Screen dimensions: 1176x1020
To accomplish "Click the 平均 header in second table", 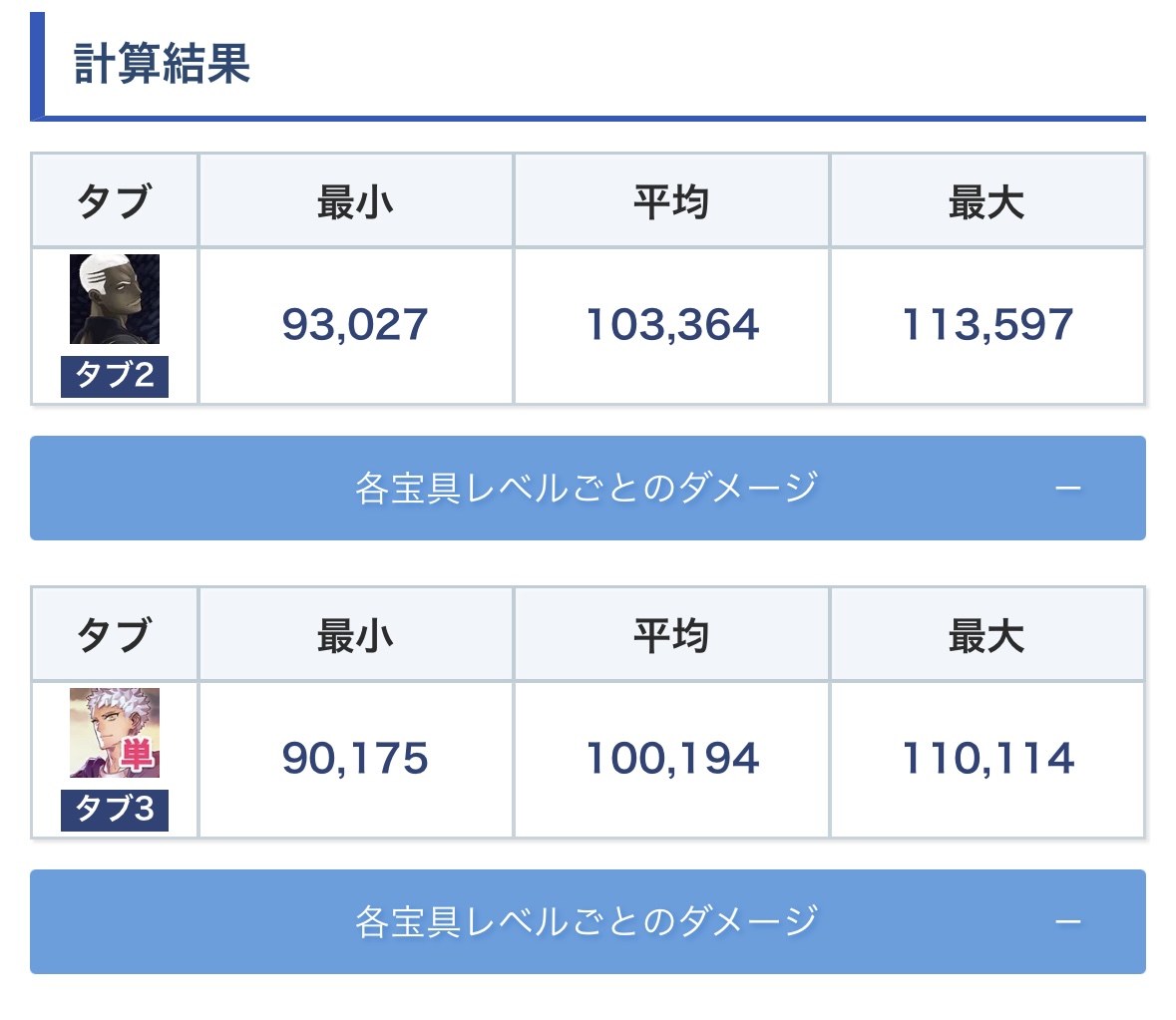I will tap(672, 636).
